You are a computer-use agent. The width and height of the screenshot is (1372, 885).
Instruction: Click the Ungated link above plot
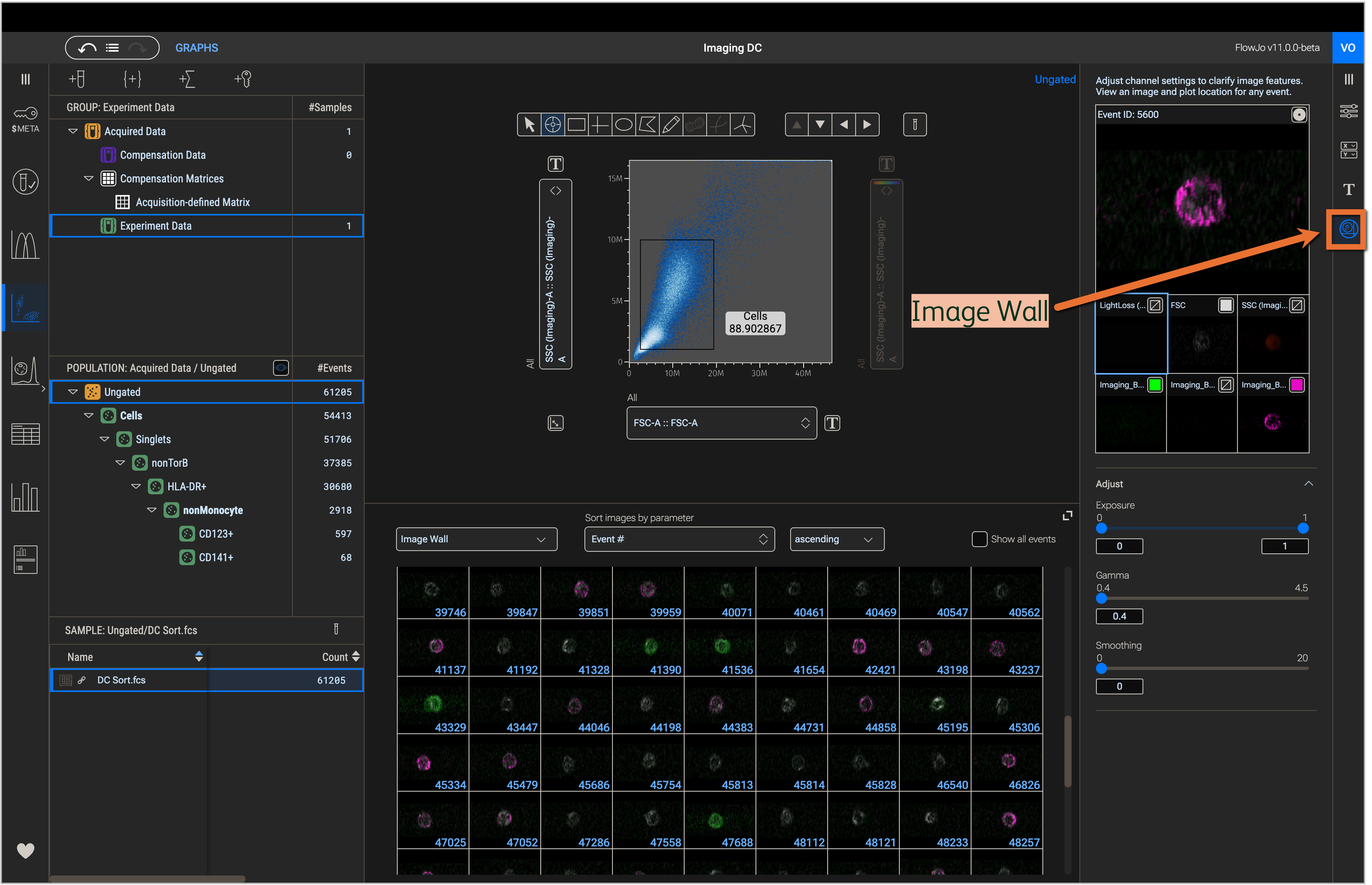tap(1055, 79)
